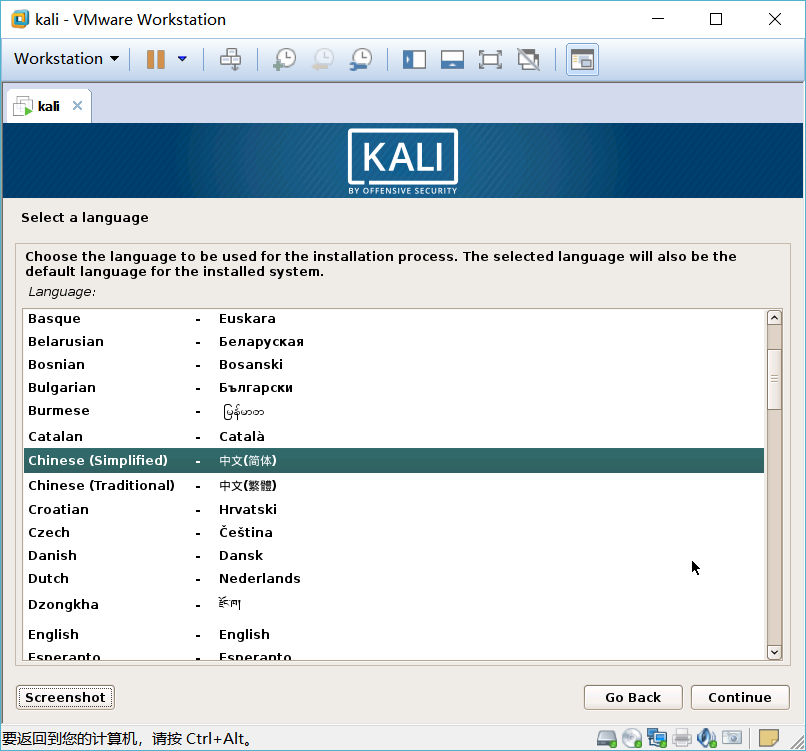Close the VMware Workstation window

coord(775,20)
